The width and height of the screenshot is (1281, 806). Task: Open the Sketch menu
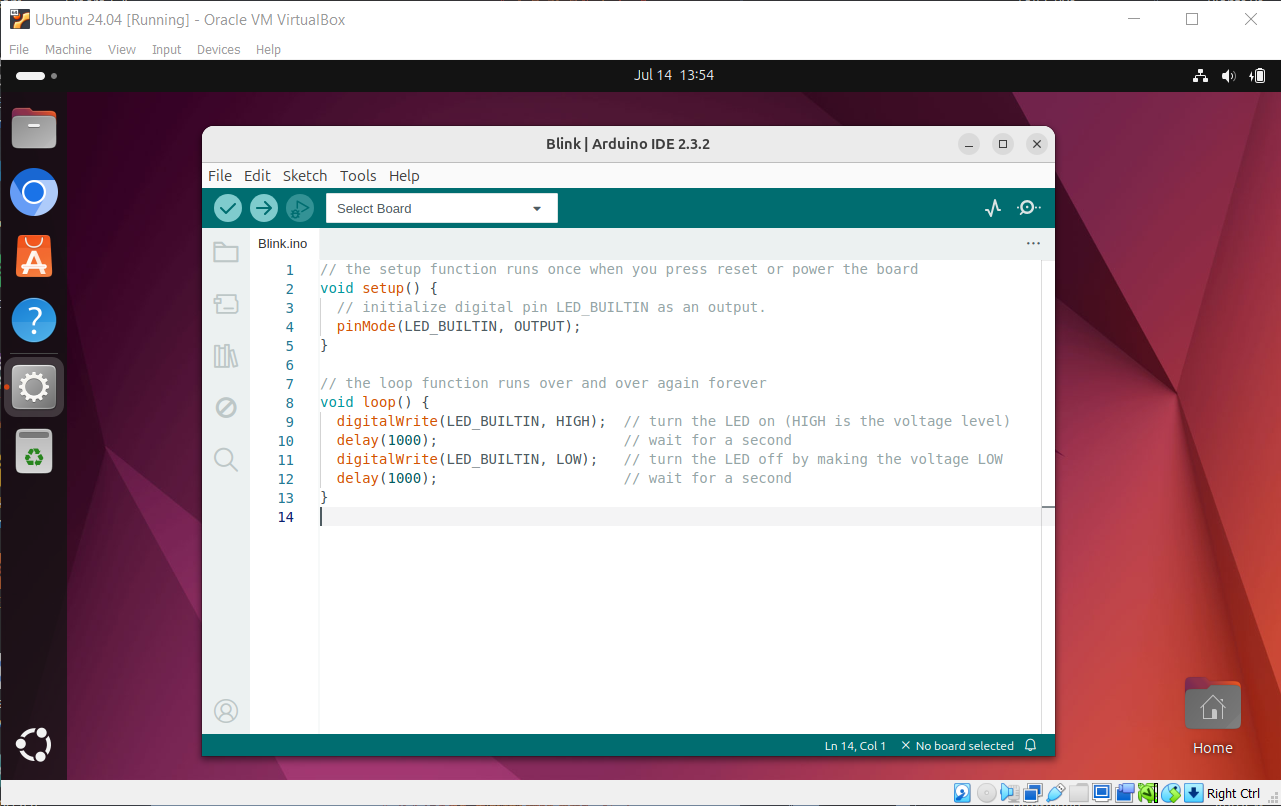(x=305, y=176)
